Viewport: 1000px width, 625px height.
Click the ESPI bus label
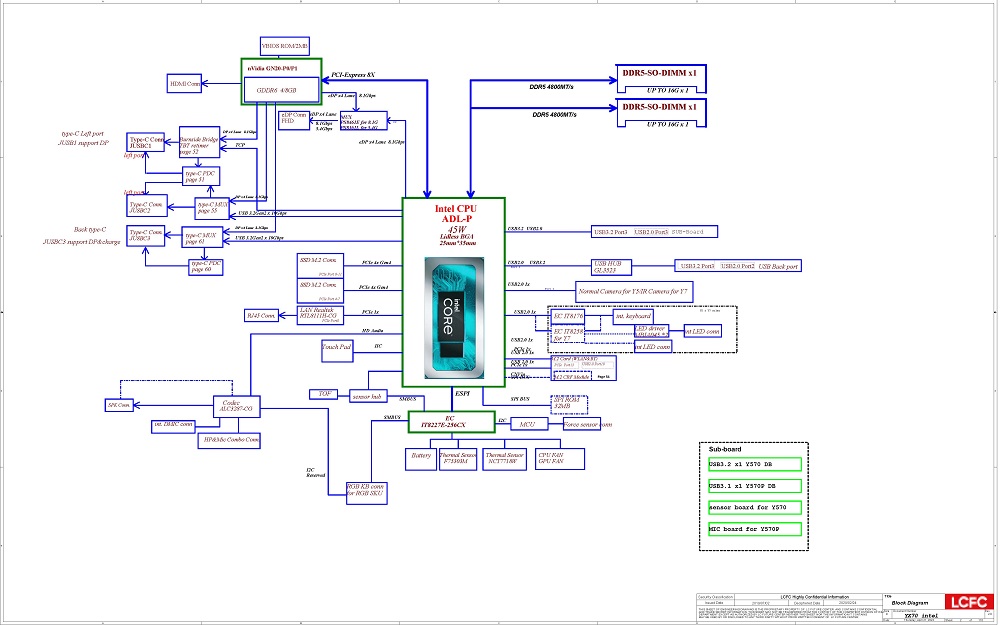[462, 394]
